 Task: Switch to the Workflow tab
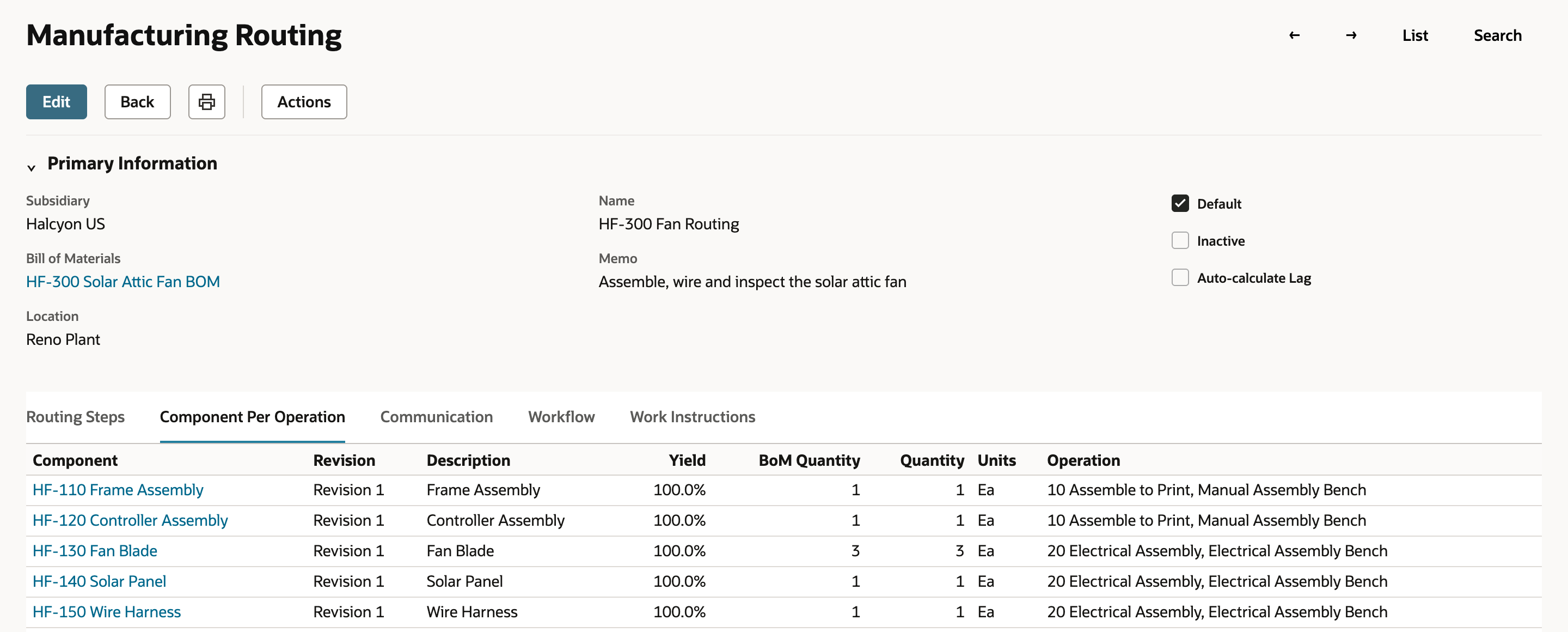point(561,417)
